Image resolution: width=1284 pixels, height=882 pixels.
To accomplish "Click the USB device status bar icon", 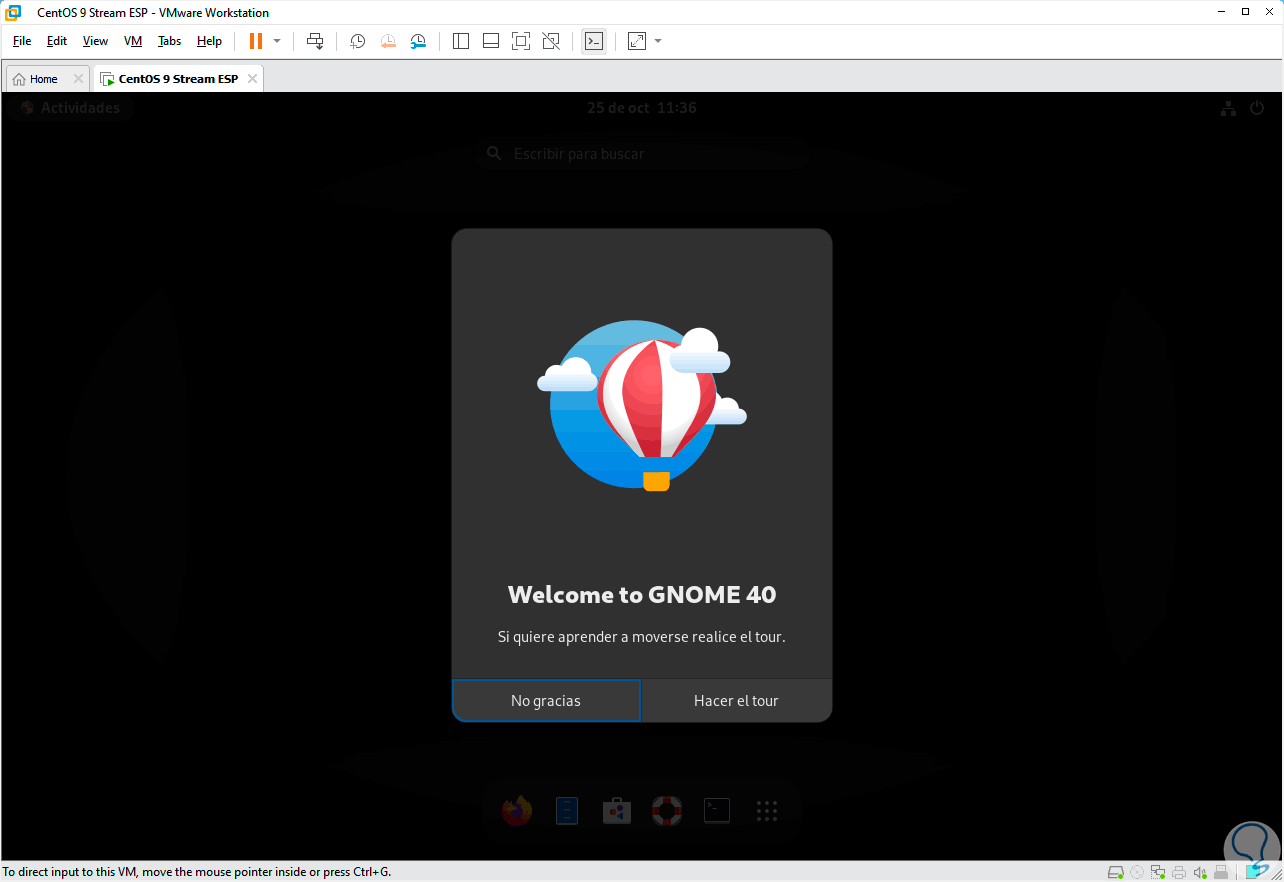I will (1221, 872).
